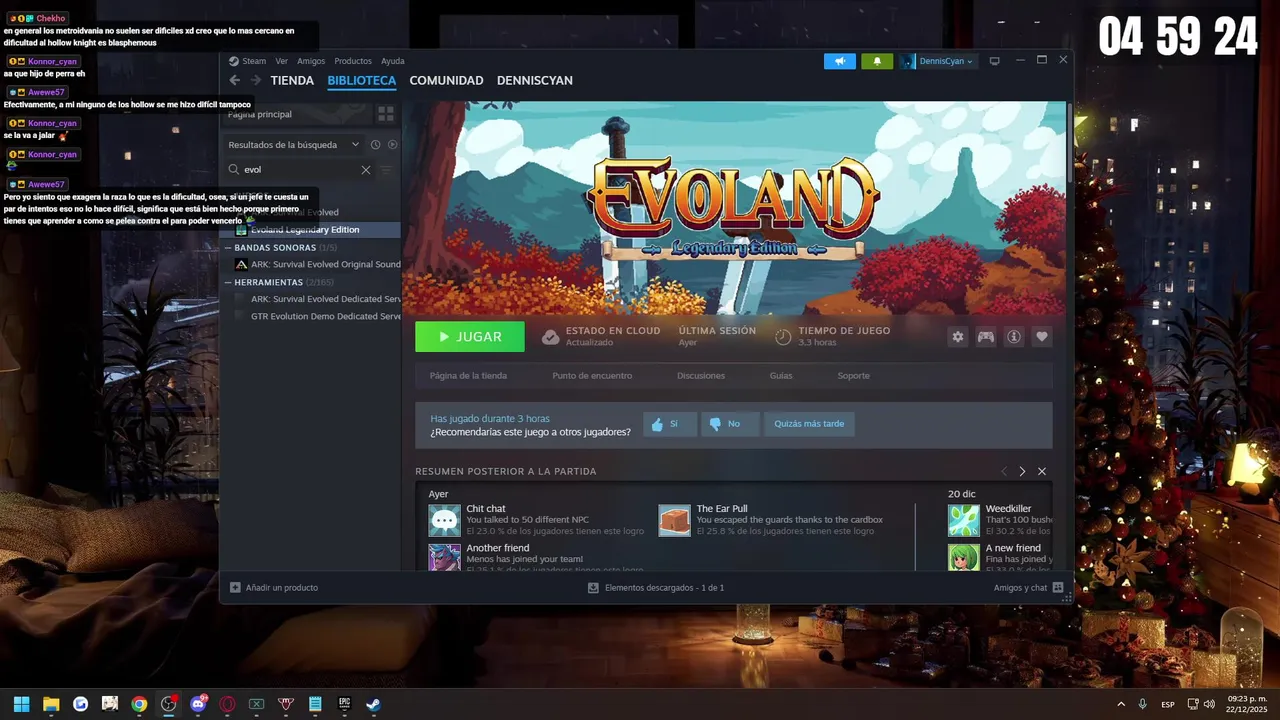Screen dimensions: 1280x720
Task: Go to next summary with right chevron
Action: (1022, 471)
